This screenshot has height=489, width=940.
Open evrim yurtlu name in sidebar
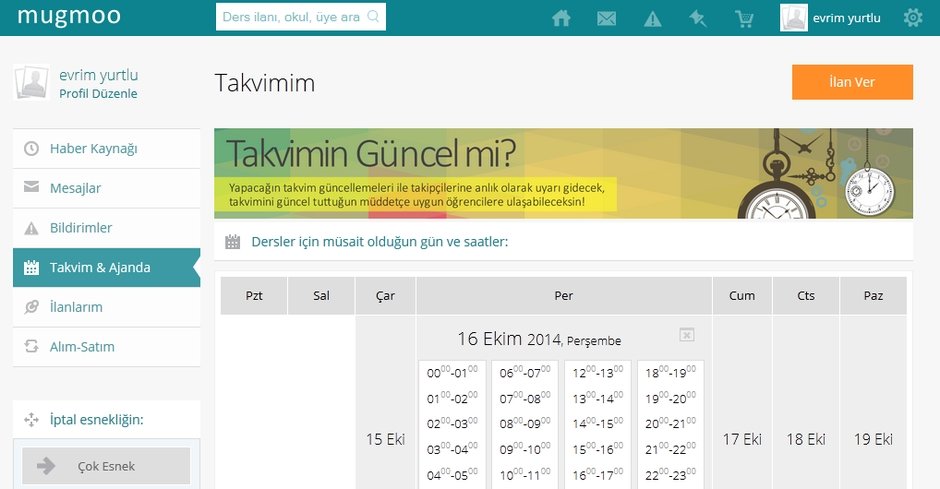(x=98, y=75)
